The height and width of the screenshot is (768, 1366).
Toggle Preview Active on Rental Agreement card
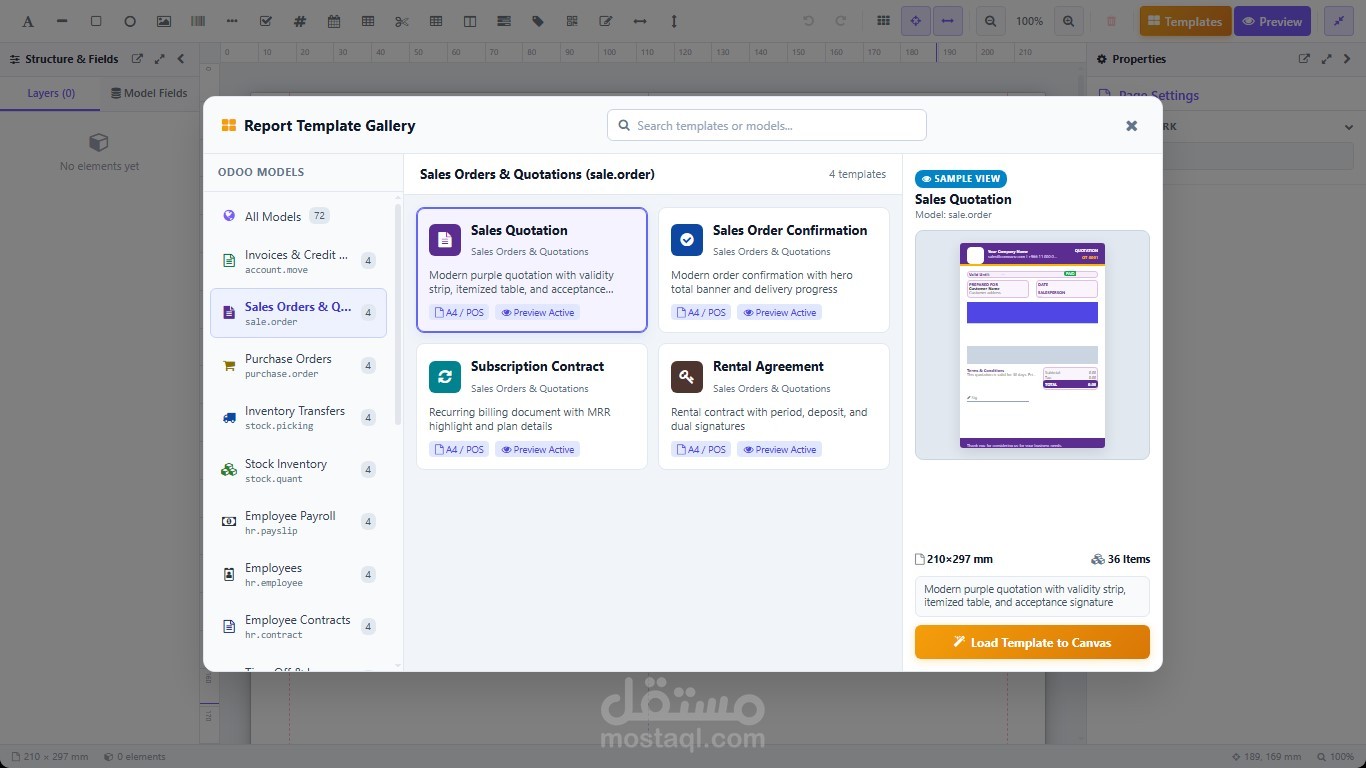(x=779, y=450)
